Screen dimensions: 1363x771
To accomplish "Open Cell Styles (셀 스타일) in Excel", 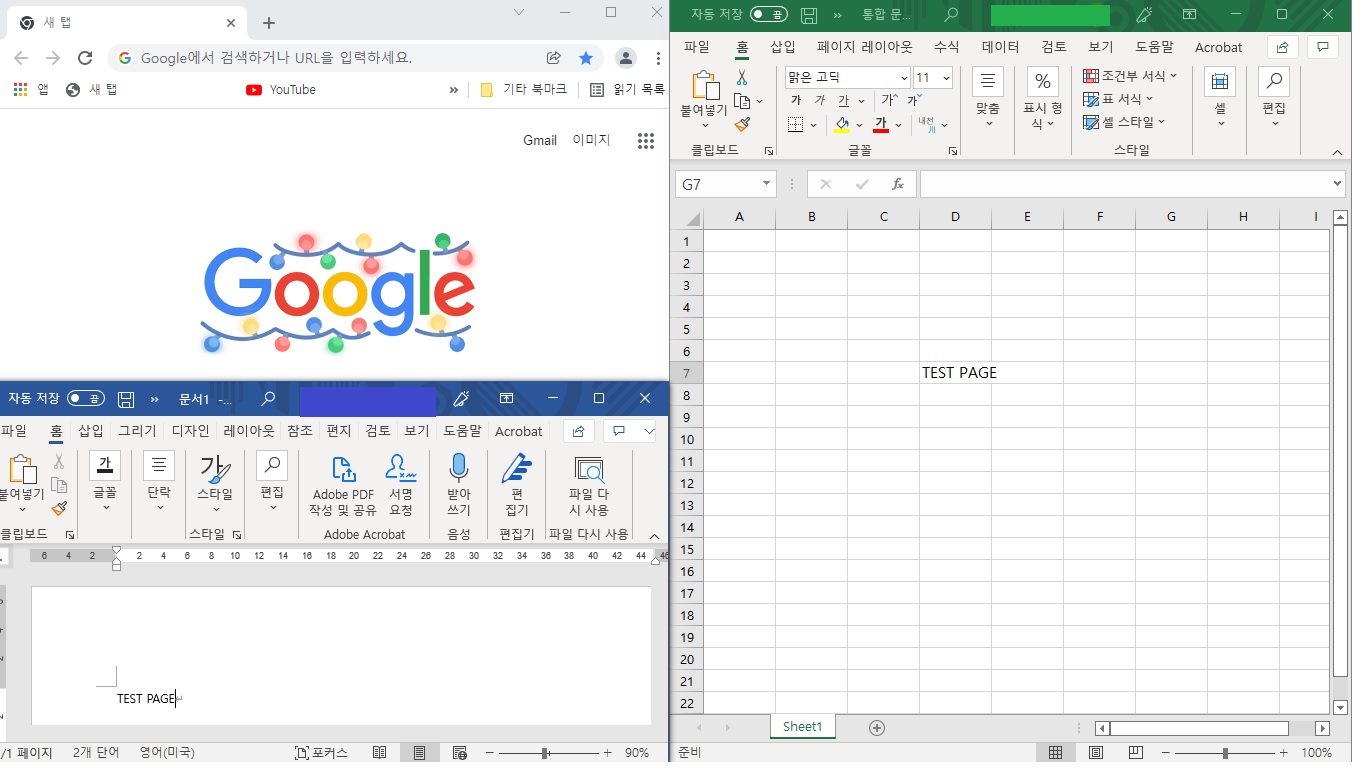I will 1125,122.
